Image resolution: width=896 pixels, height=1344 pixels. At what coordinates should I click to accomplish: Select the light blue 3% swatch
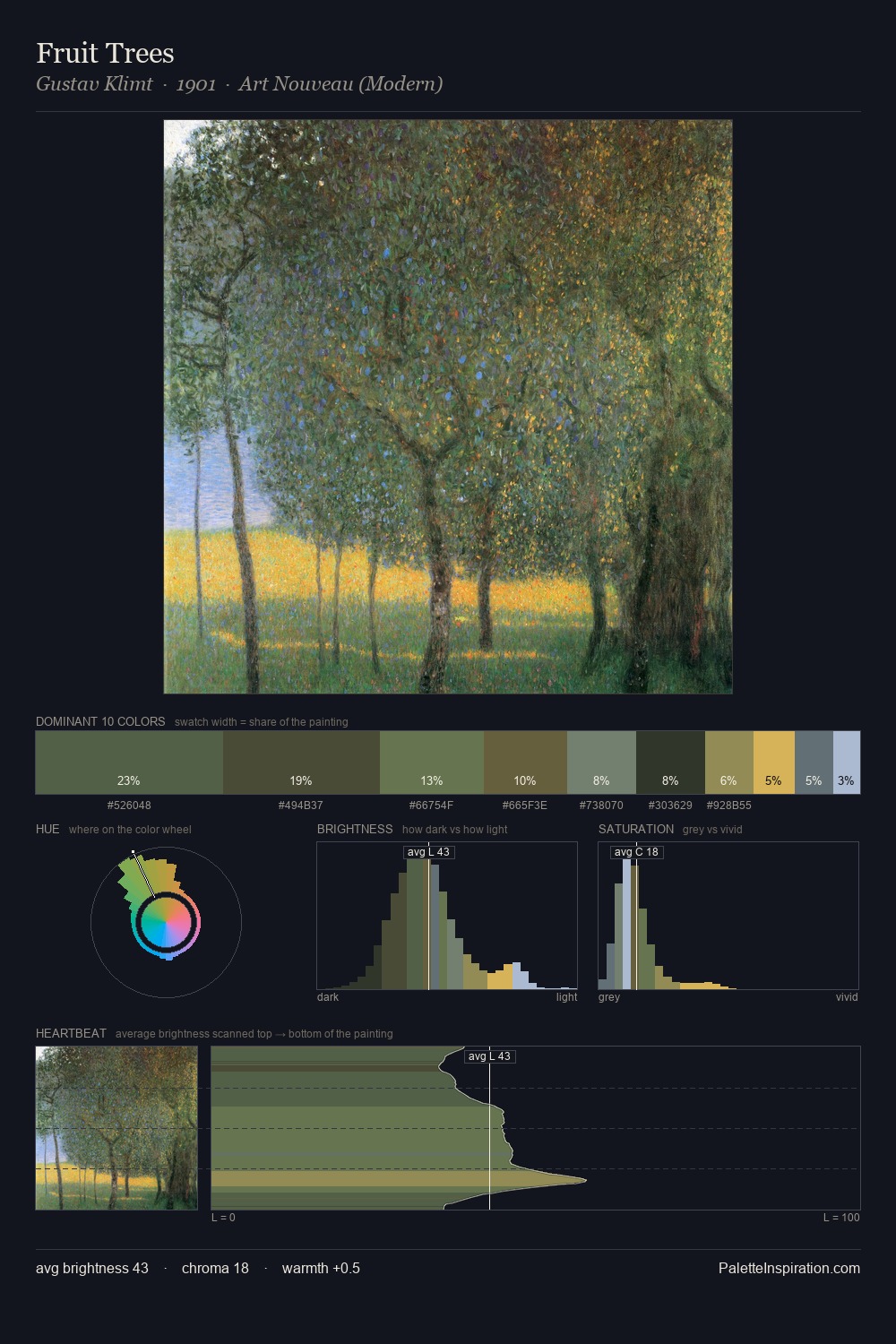pos(847,762)
